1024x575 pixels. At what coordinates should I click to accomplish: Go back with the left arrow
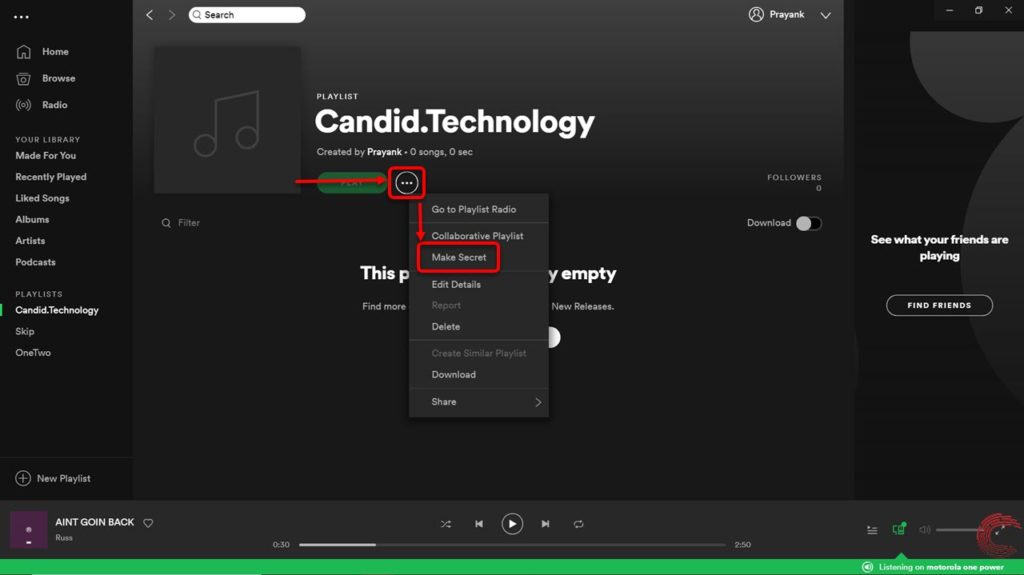[150, 14]
